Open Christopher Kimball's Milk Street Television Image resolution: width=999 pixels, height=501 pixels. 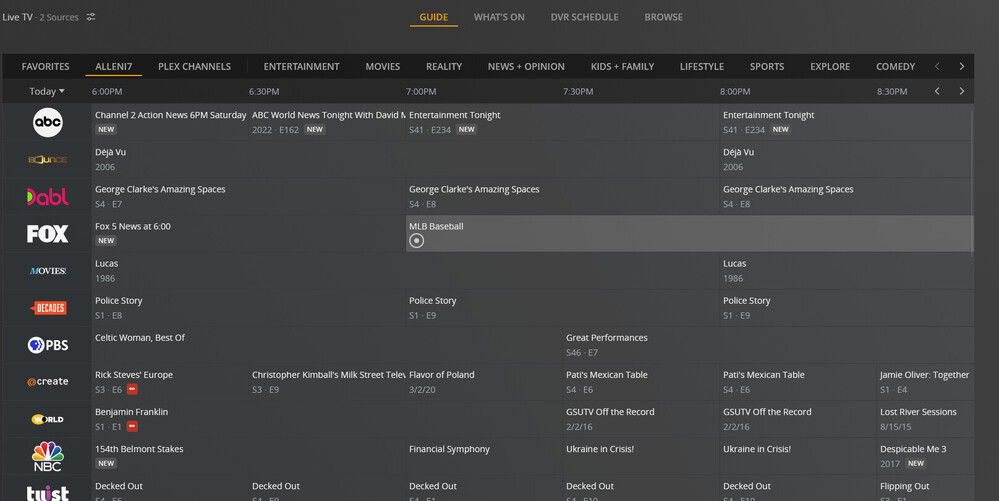(327, 382)
